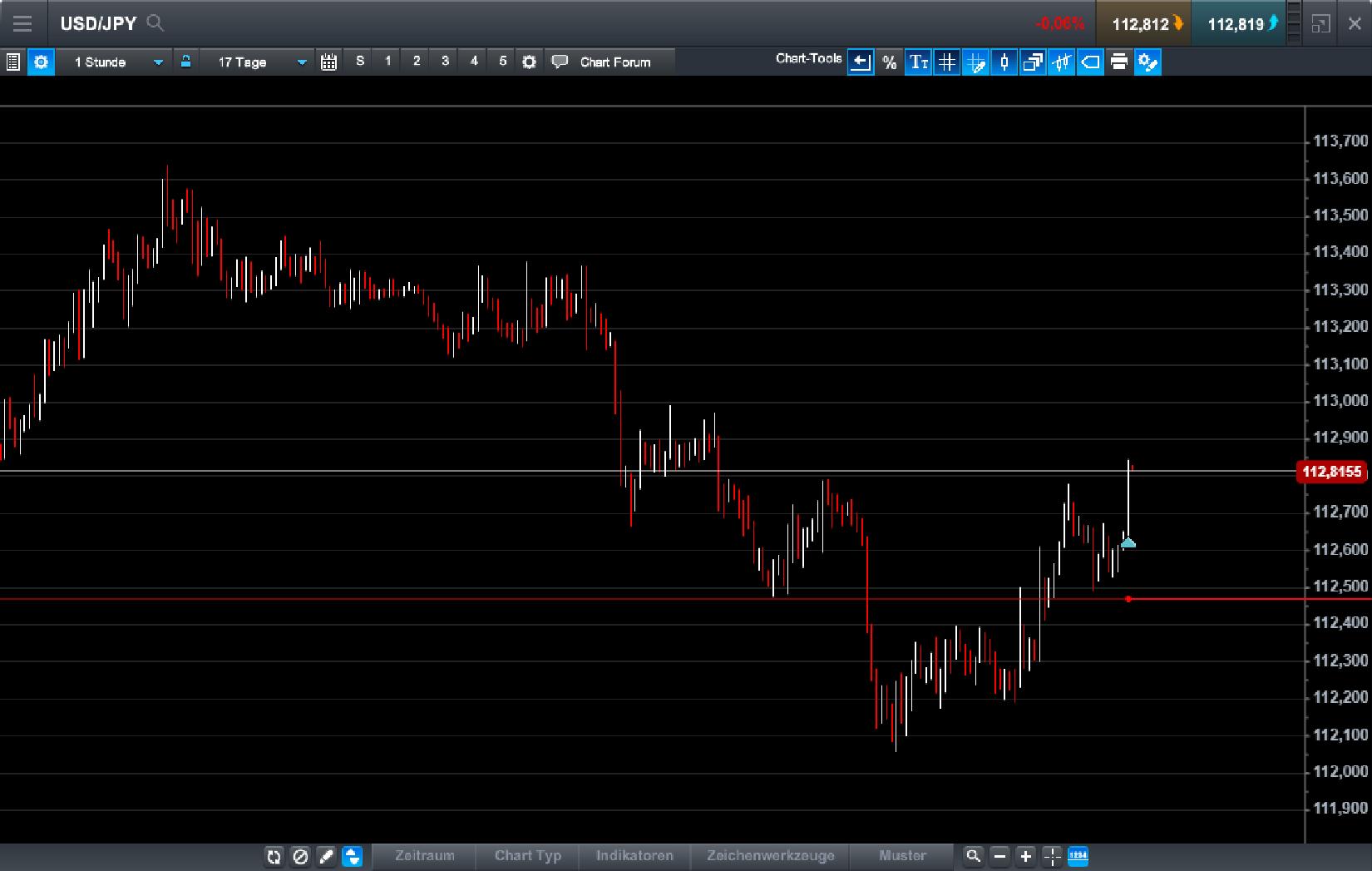The height and width of the screenshot is (871, 1372).
Task: Toggle the auto-scale arrows icon at bottom
Action: click(x=353, y=857)
